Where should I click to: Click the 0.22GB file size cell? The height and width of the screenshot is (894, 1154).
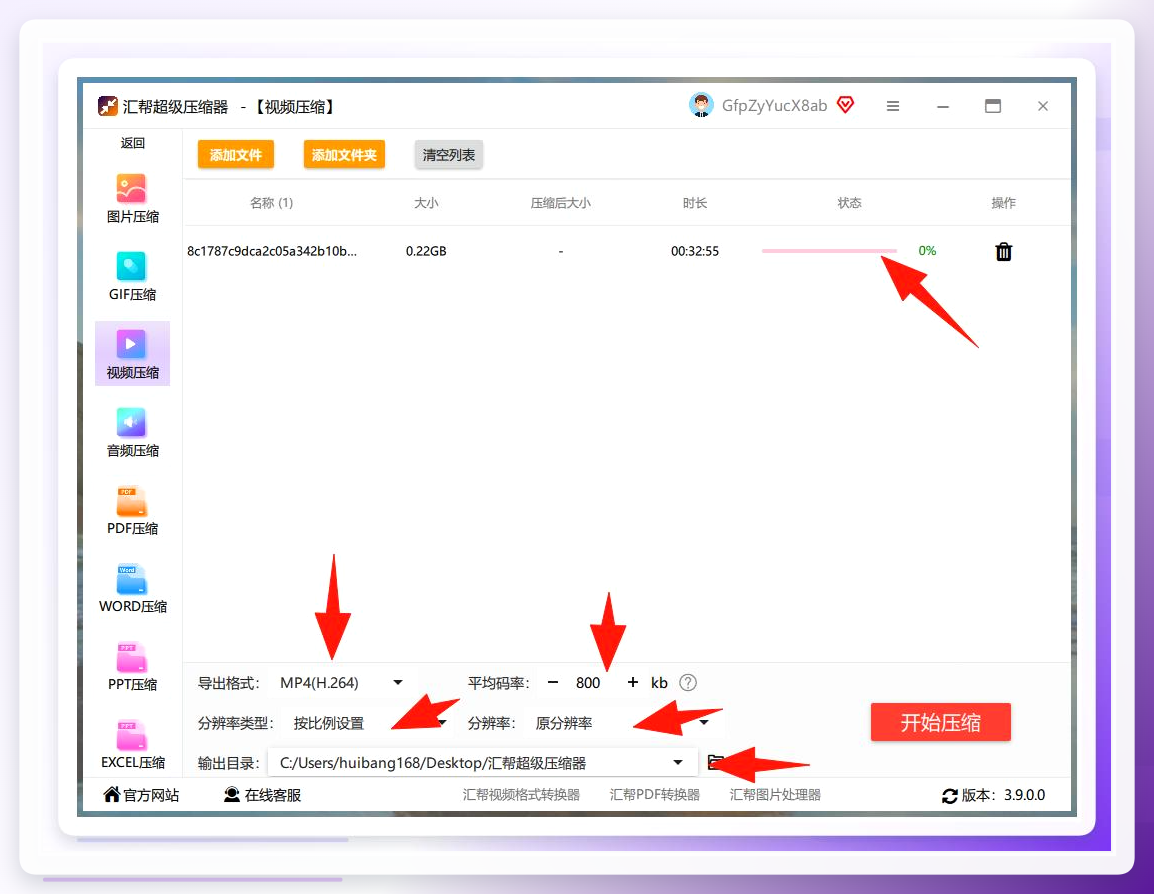click(426, 251)
